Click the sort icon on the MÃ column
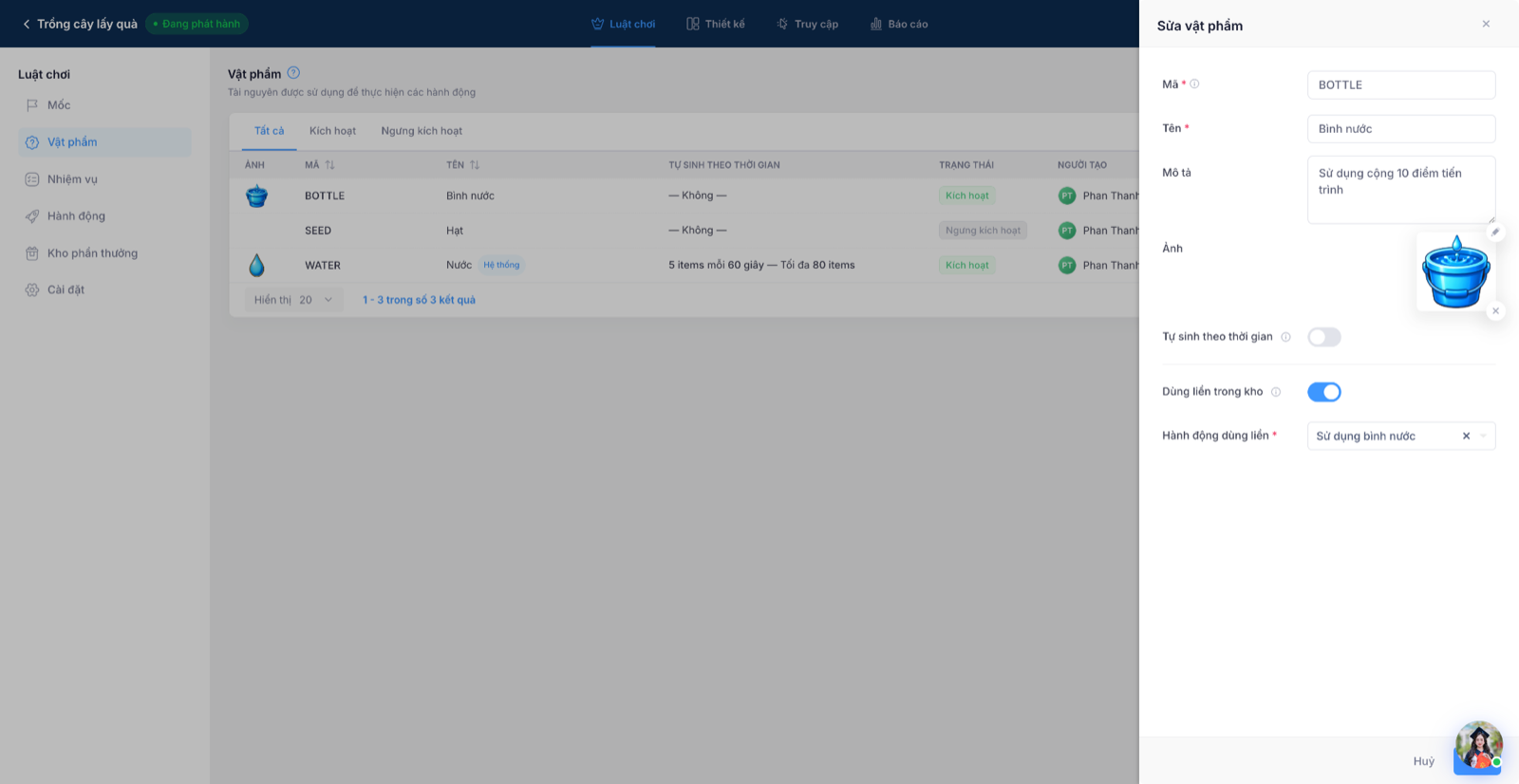The width and height of the screenshot is (1519, 784). (329, 165)
